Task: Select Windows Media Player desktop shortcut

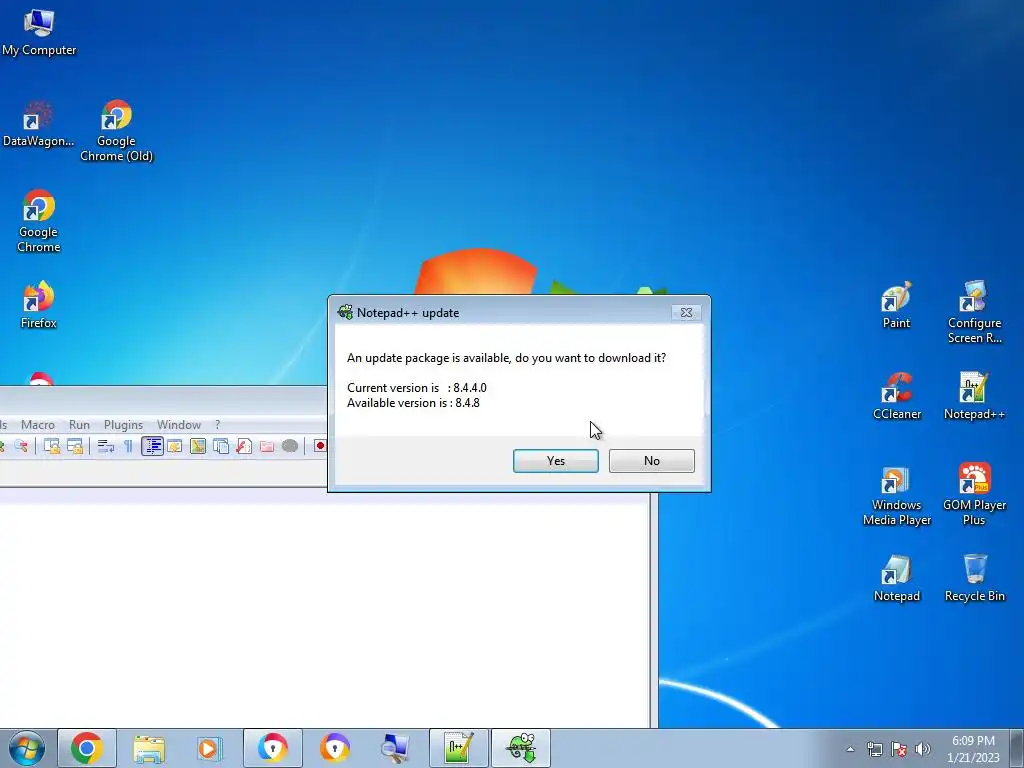Action: (x=897, y=494)
